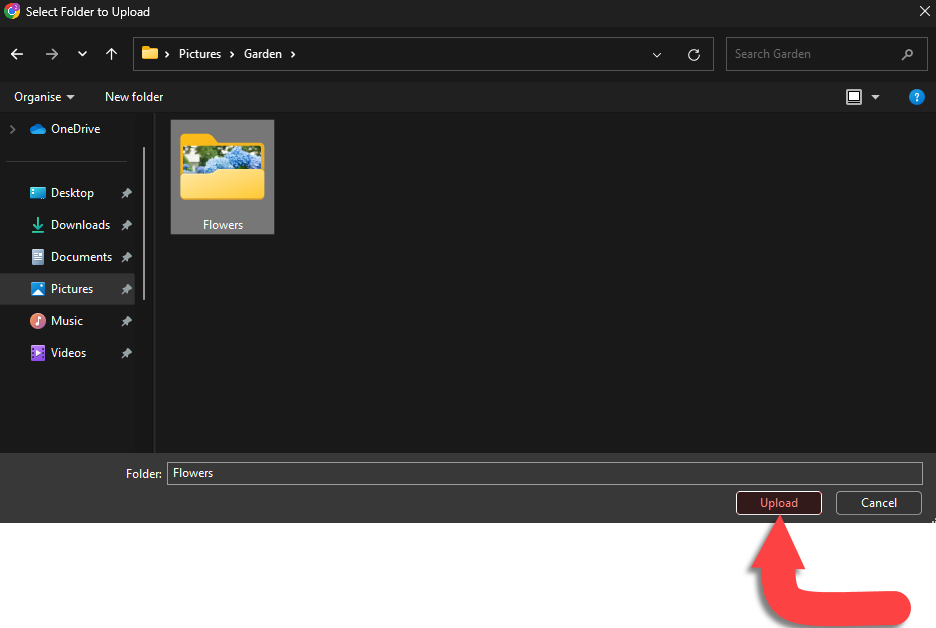Refresh the Garden folder view
936x628 pixels.
(x=694, y=55)
